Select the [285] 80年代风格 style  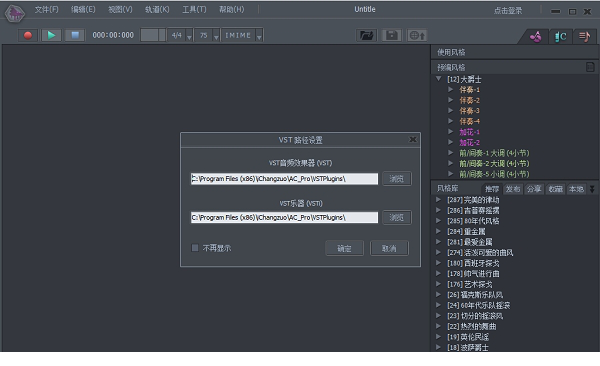[473, 221]
